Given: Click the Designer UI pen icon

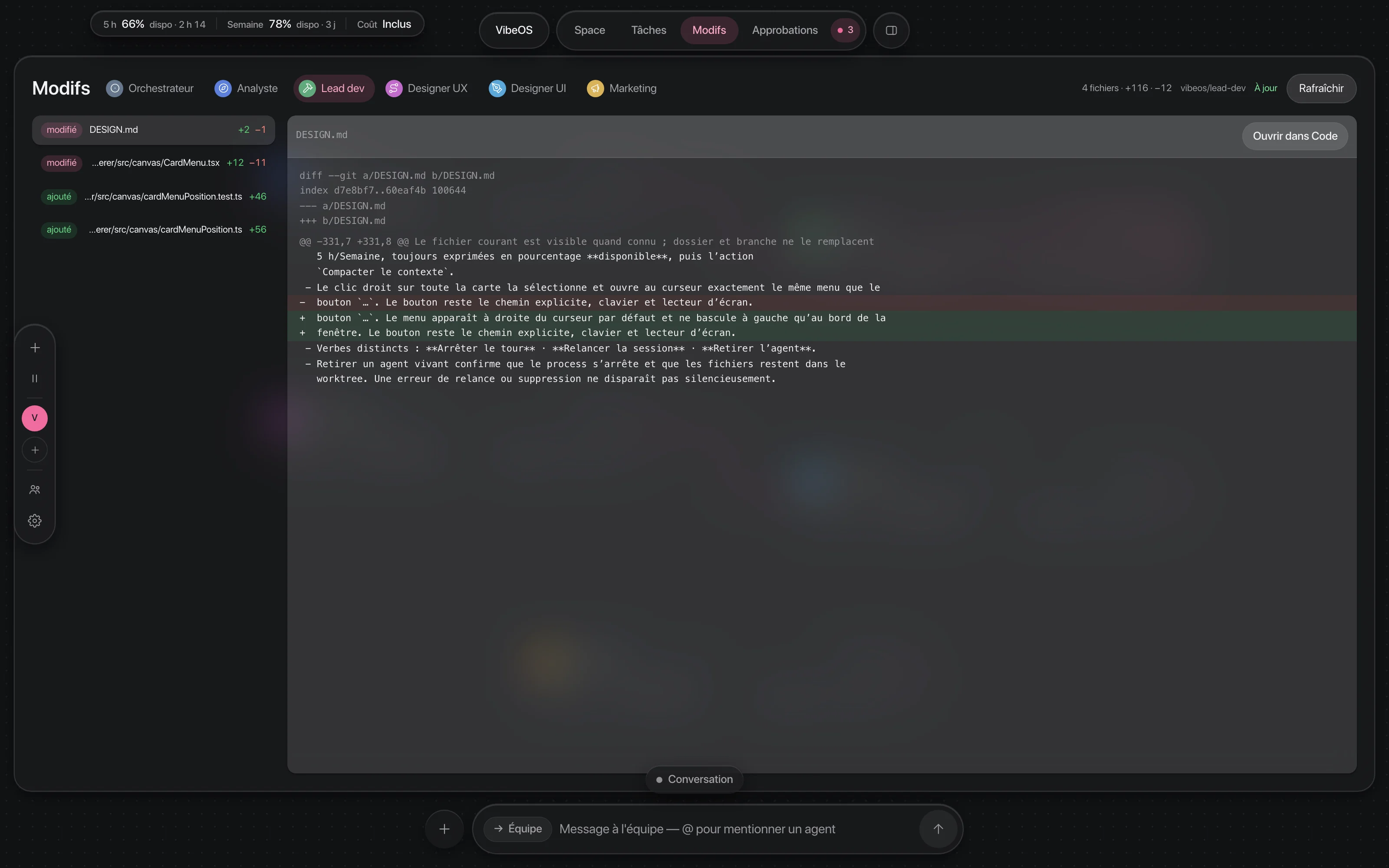Looking at the screenshot, I should (x=497, y=89).
